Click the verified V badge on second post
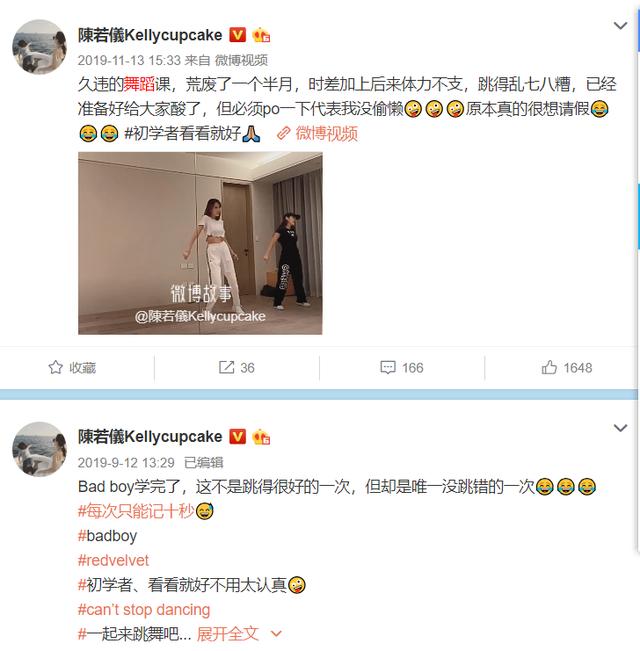 point(237,437)
